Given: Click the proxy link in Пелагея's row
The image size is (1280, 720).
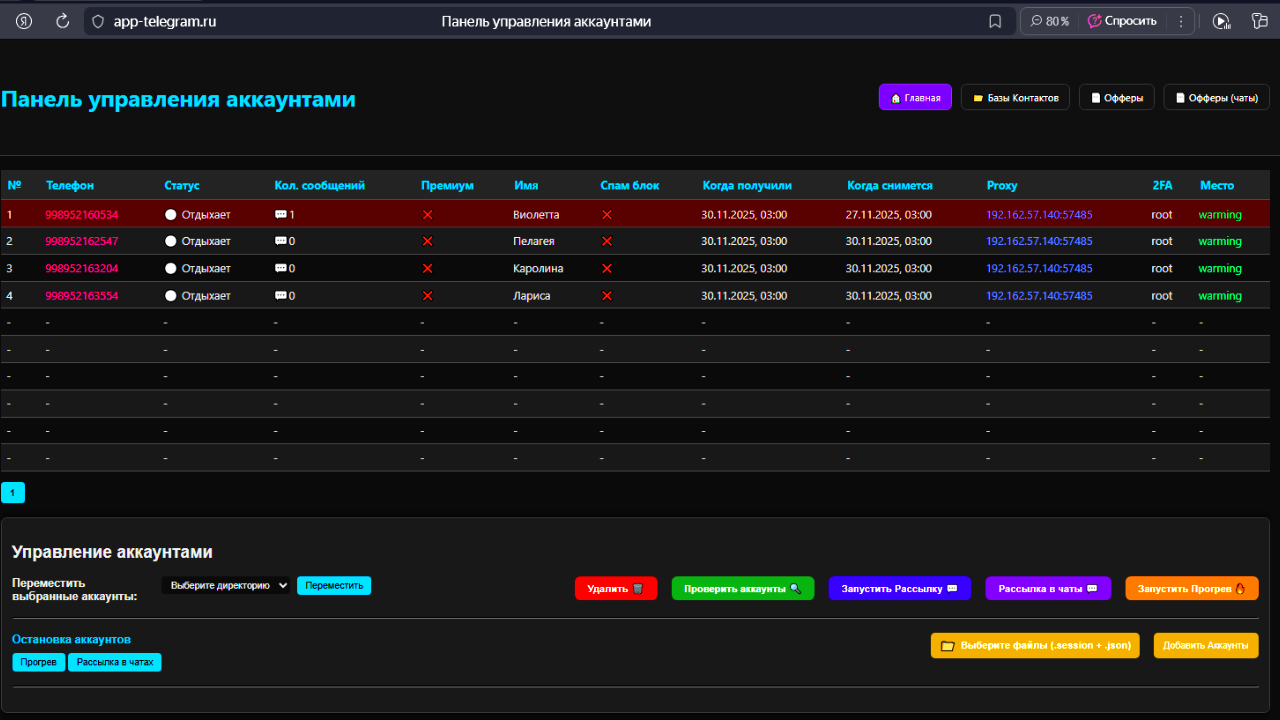Looking at the screenshot, I should pyautogui.click(x=1039, y=242).
